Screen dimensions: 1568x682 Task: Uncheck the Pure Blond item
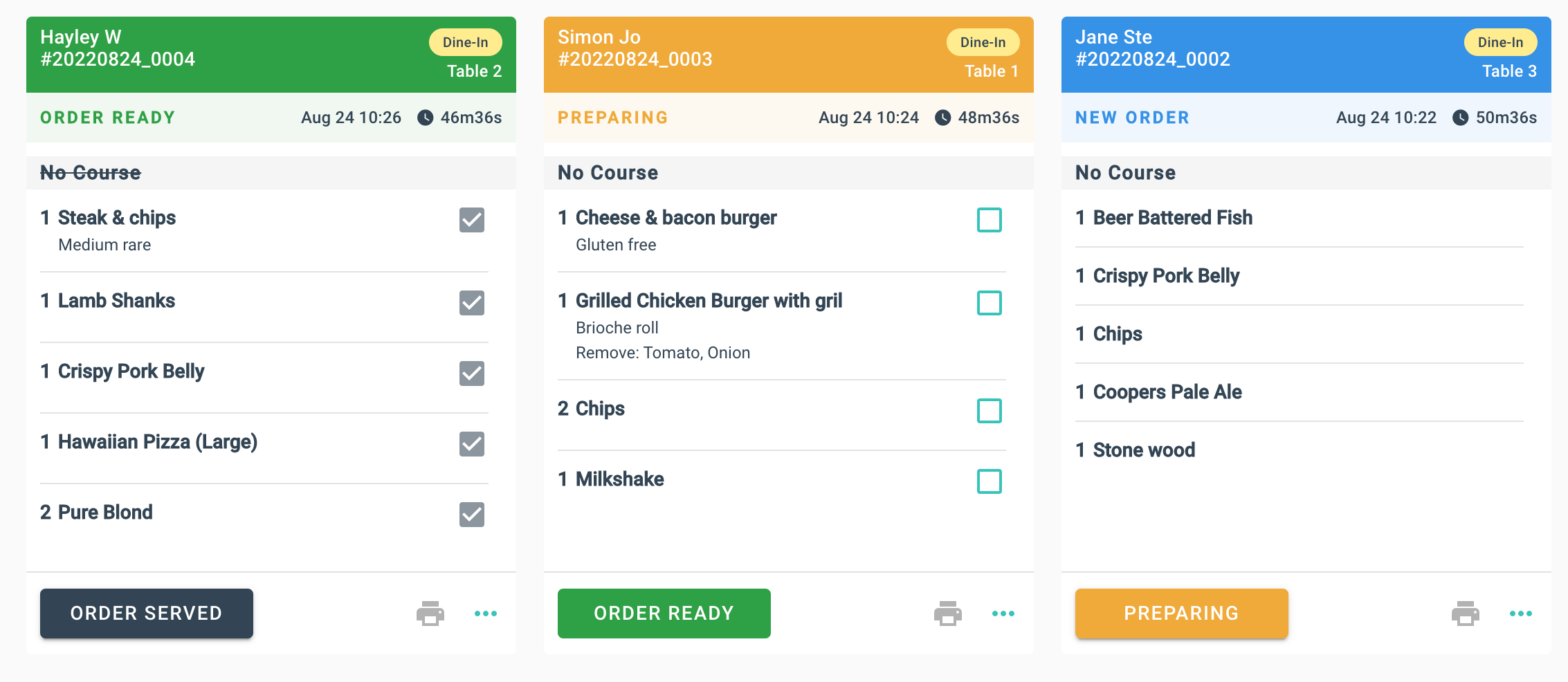tap(472, 515)
